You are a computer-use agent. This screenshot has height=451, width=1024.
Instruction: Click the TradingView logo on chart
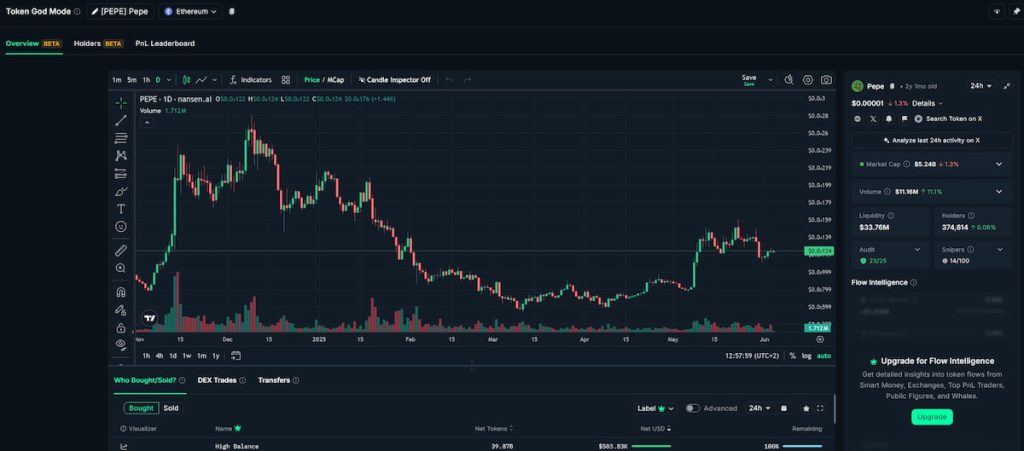pyautogui.click(x=150, y=319)
